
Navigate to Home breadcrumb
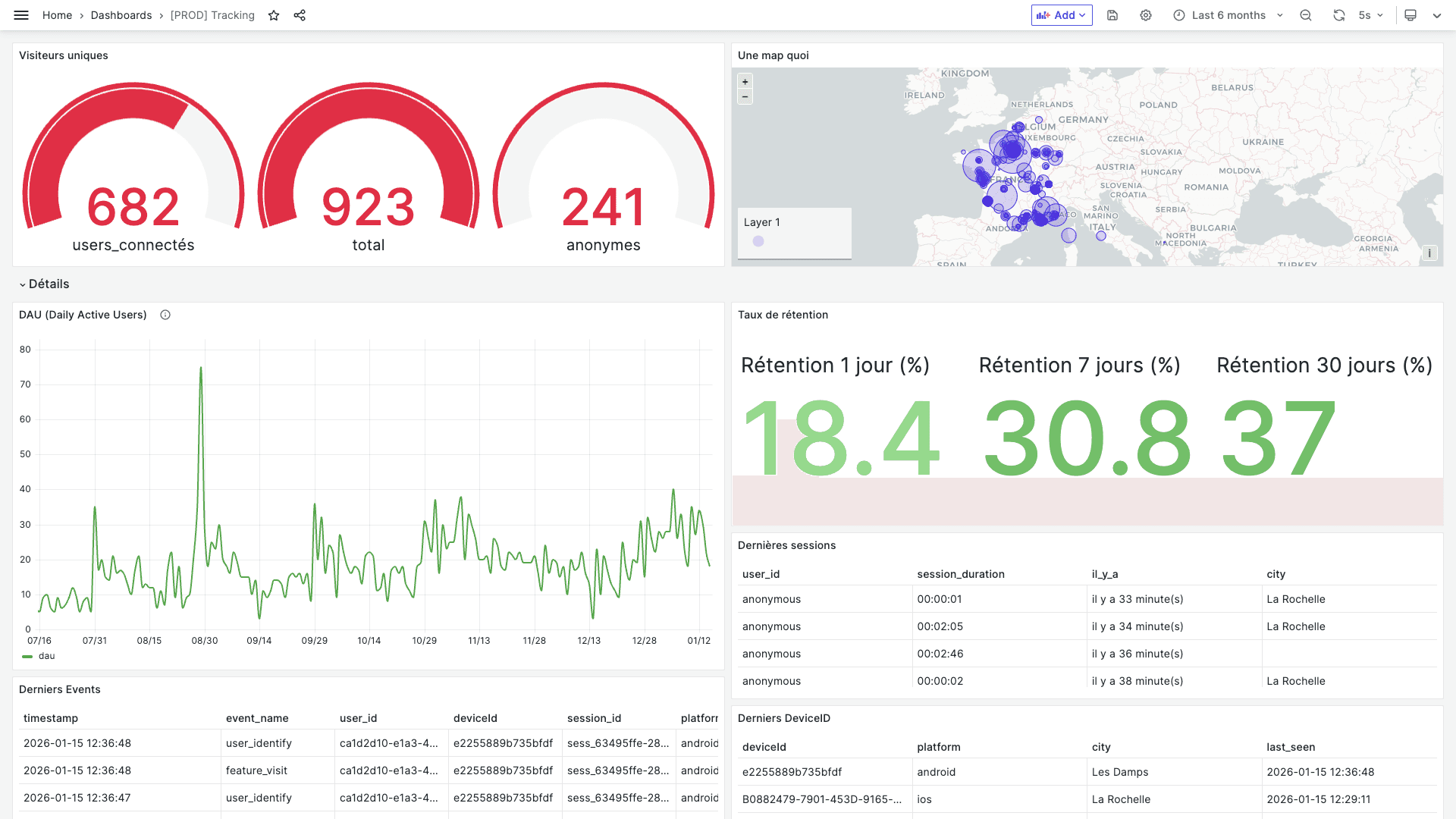tap(57, 15)
